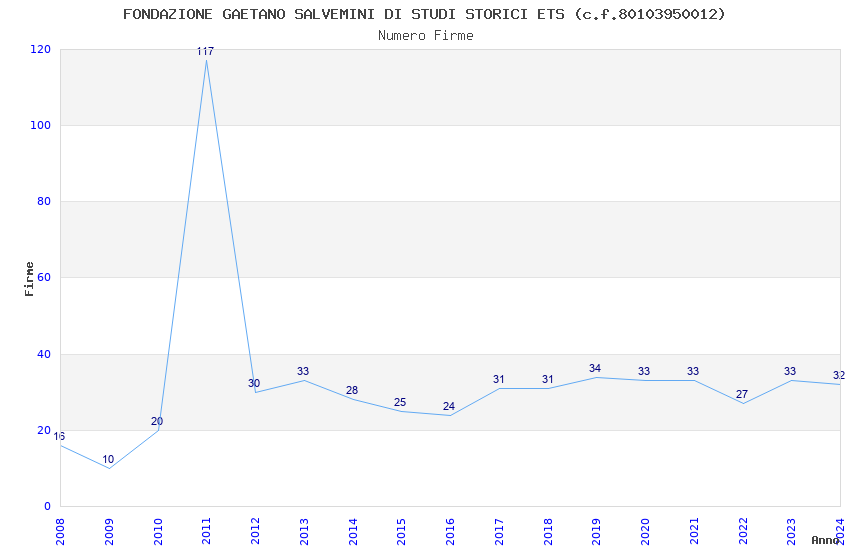Image resolution: width=850 pixels, height=550 pixels.
Task: Click the data label 32 for 2024
Action: 839,375
